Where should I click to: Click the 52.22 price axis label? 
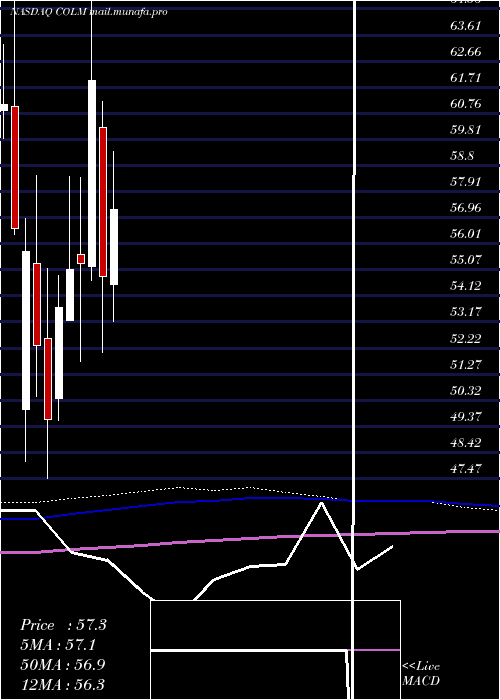[x=466, y=338]
